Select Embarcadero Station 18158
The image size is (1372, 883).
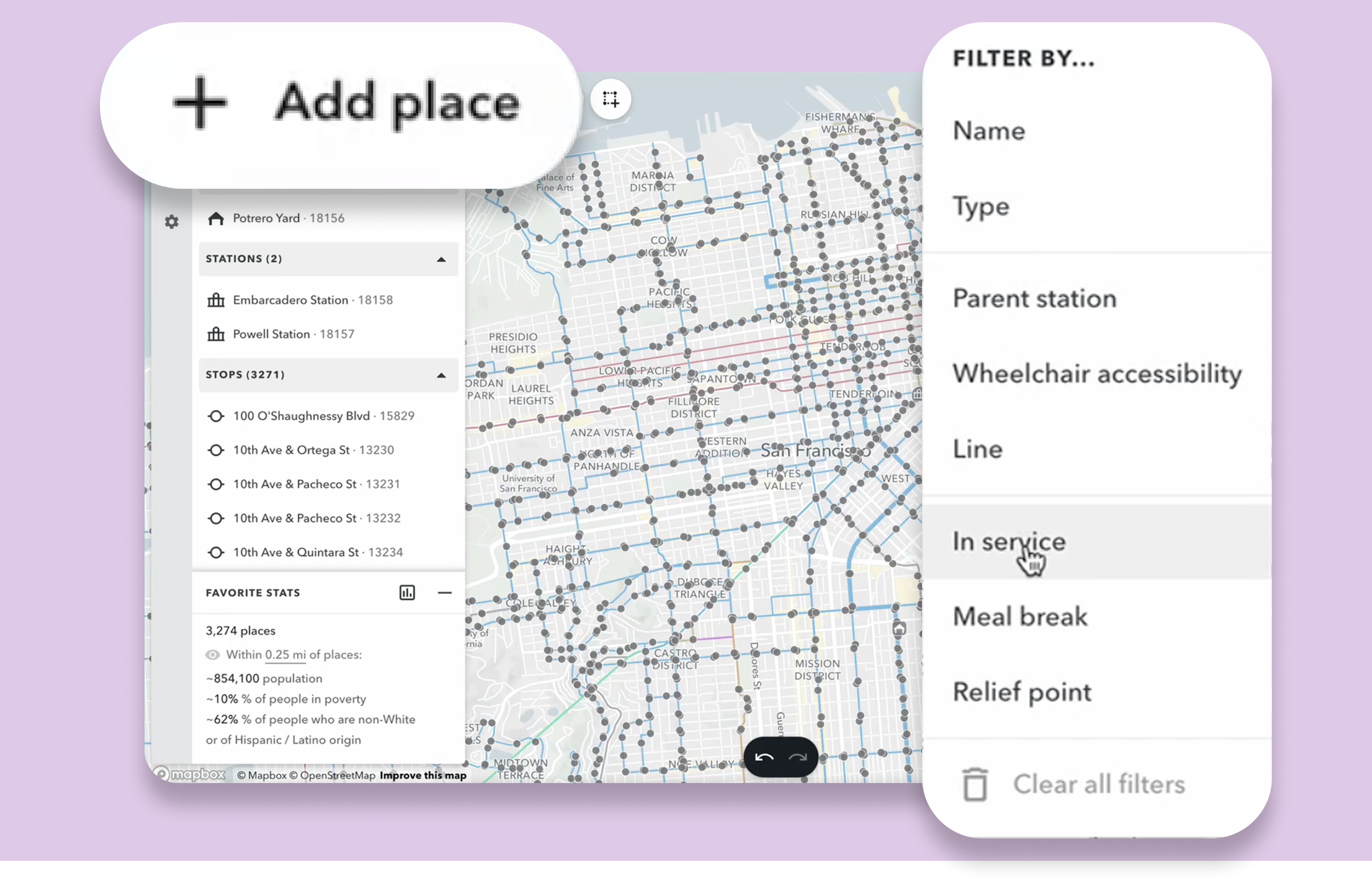coord(328,300)
